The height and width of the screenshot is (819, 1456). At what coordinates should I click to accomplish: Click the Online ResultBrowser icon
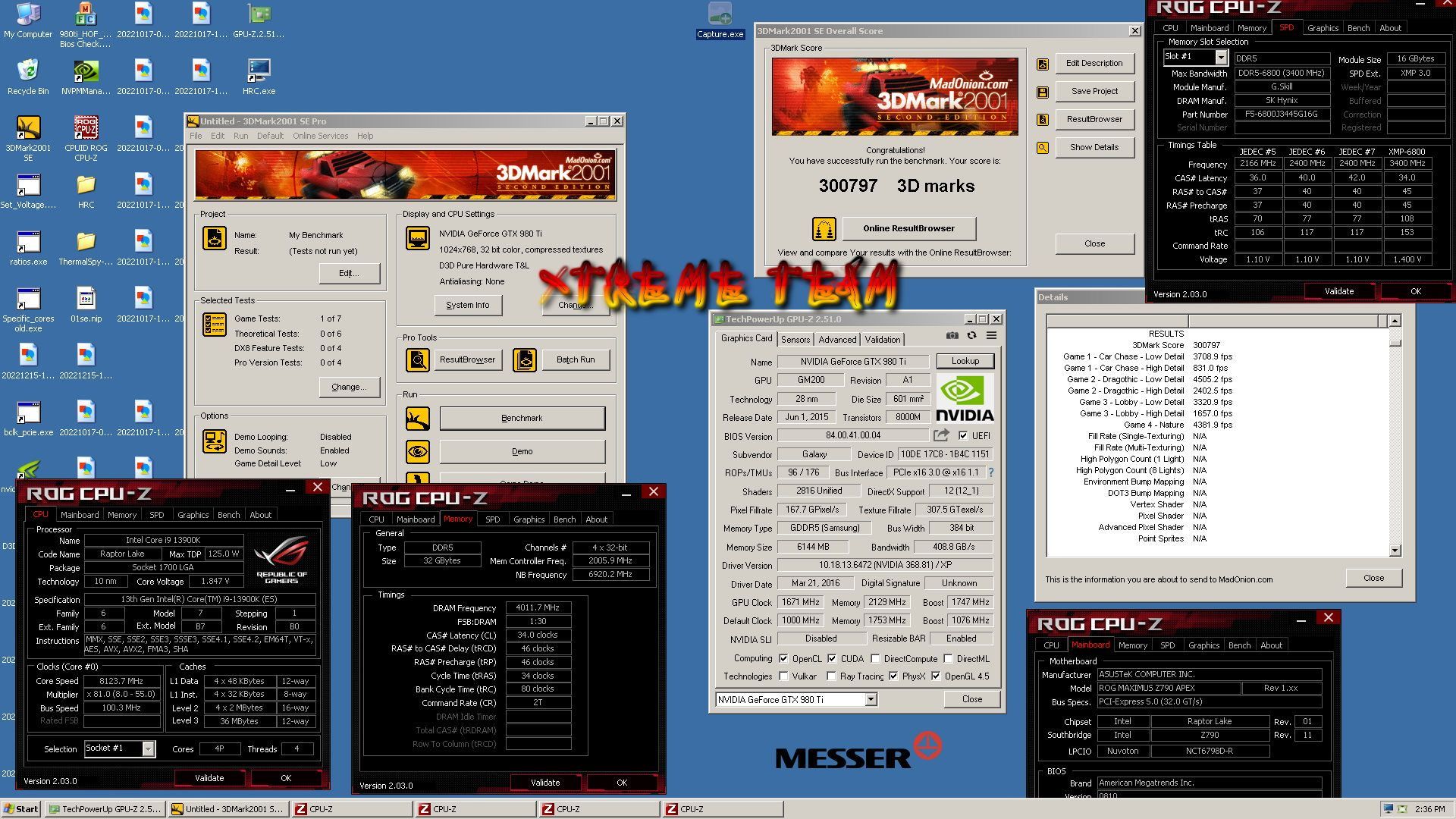[x=824, y=228]
